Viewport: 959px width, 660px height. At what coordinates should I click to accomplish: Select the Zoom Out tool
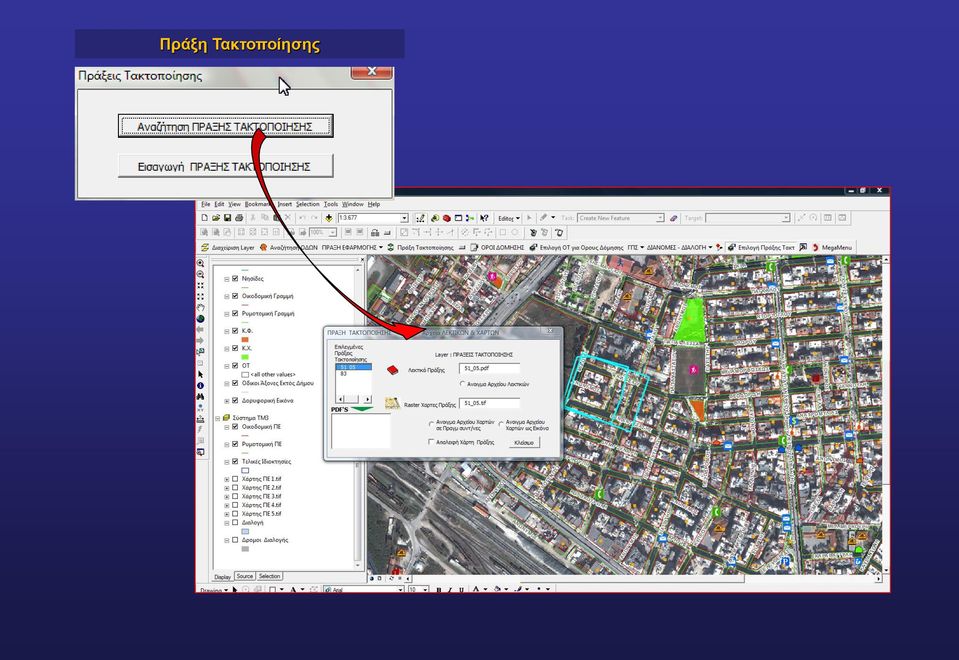(x=201, y=274)
